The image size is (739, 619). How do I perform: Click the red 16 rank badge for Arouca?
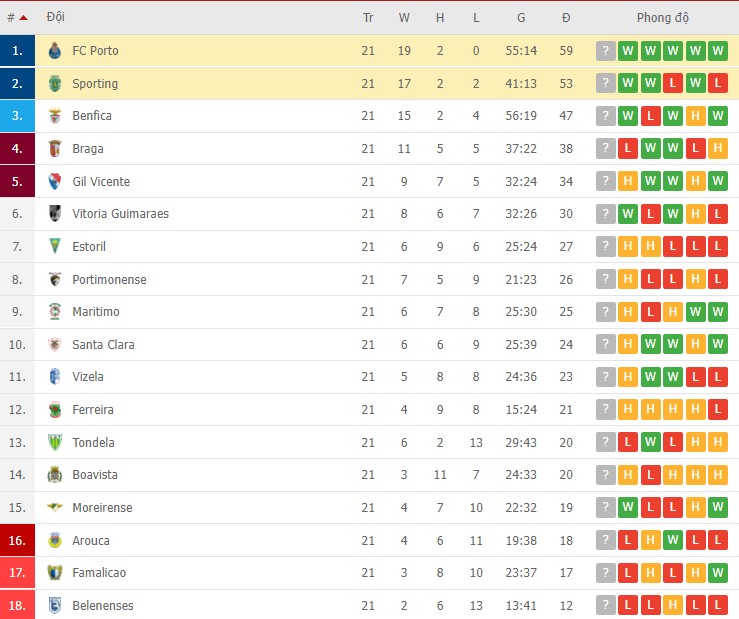tap(17, 541)
